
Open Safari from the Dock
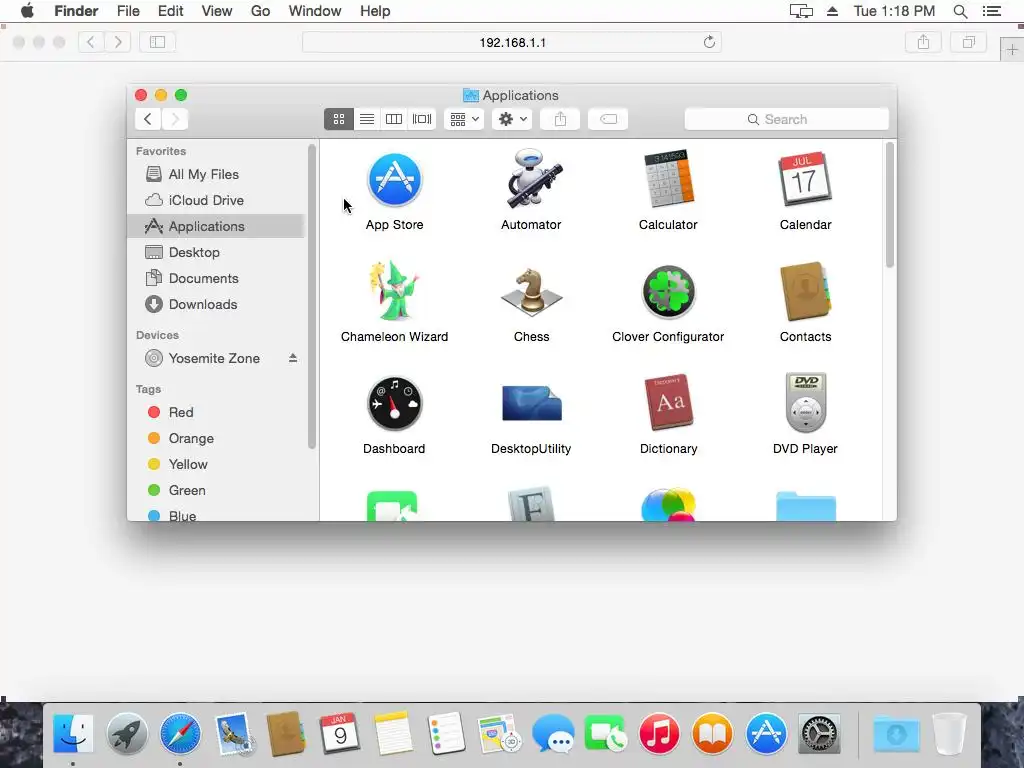click(x=180, y=733)
